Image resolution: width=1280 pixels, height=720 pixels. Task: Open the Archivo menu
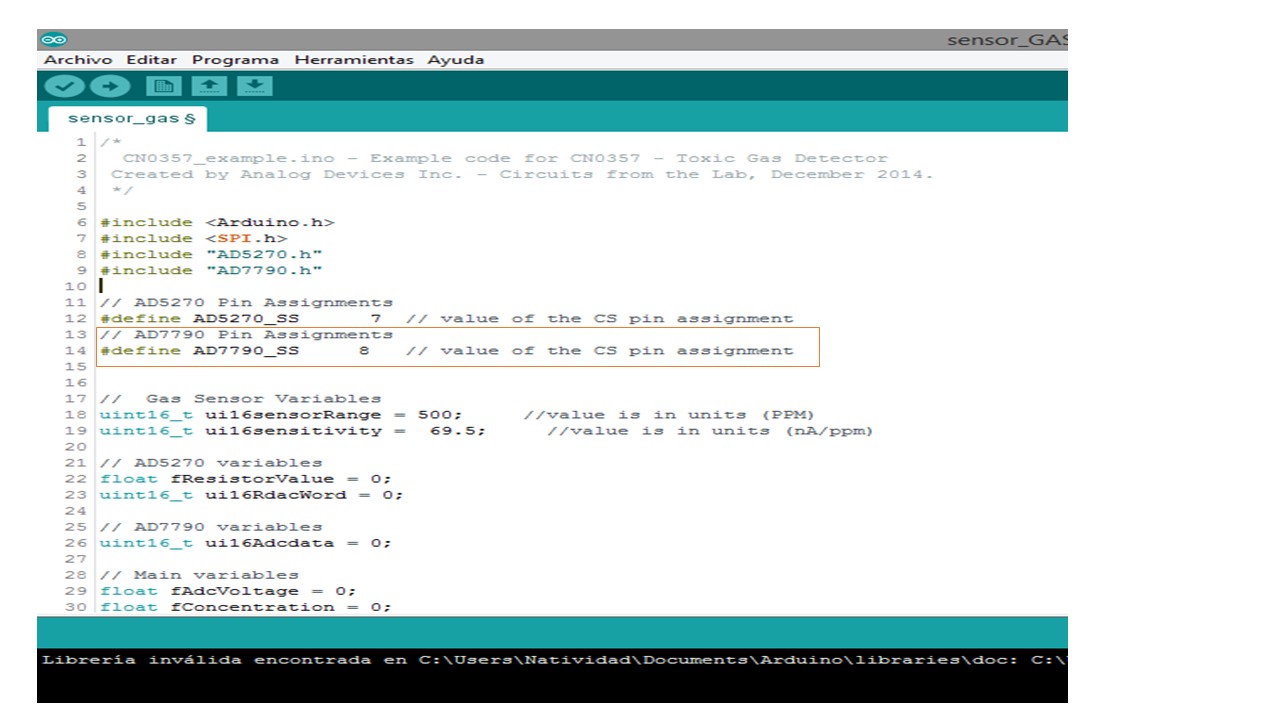78,60
